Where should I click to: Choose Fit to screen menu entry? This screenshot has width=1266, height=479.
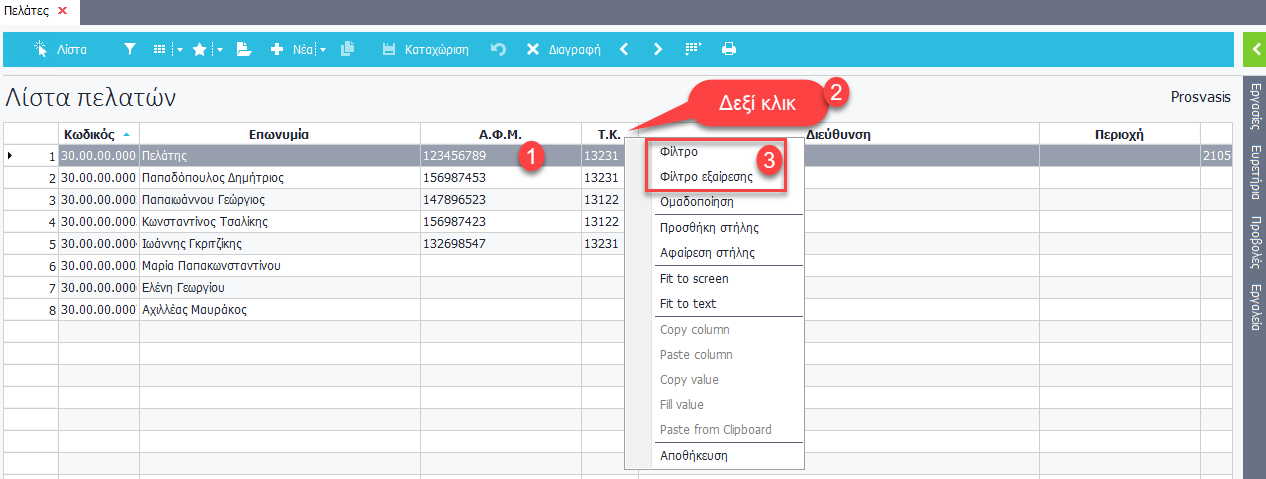point(694,279)
